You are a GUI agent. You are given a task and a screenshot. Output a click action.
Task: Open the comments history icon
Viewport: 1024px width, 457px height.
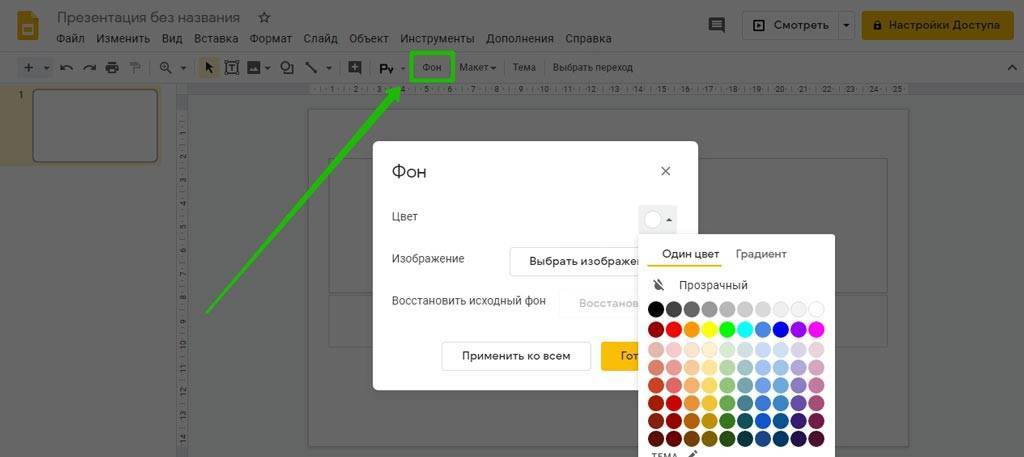(716, 25)
